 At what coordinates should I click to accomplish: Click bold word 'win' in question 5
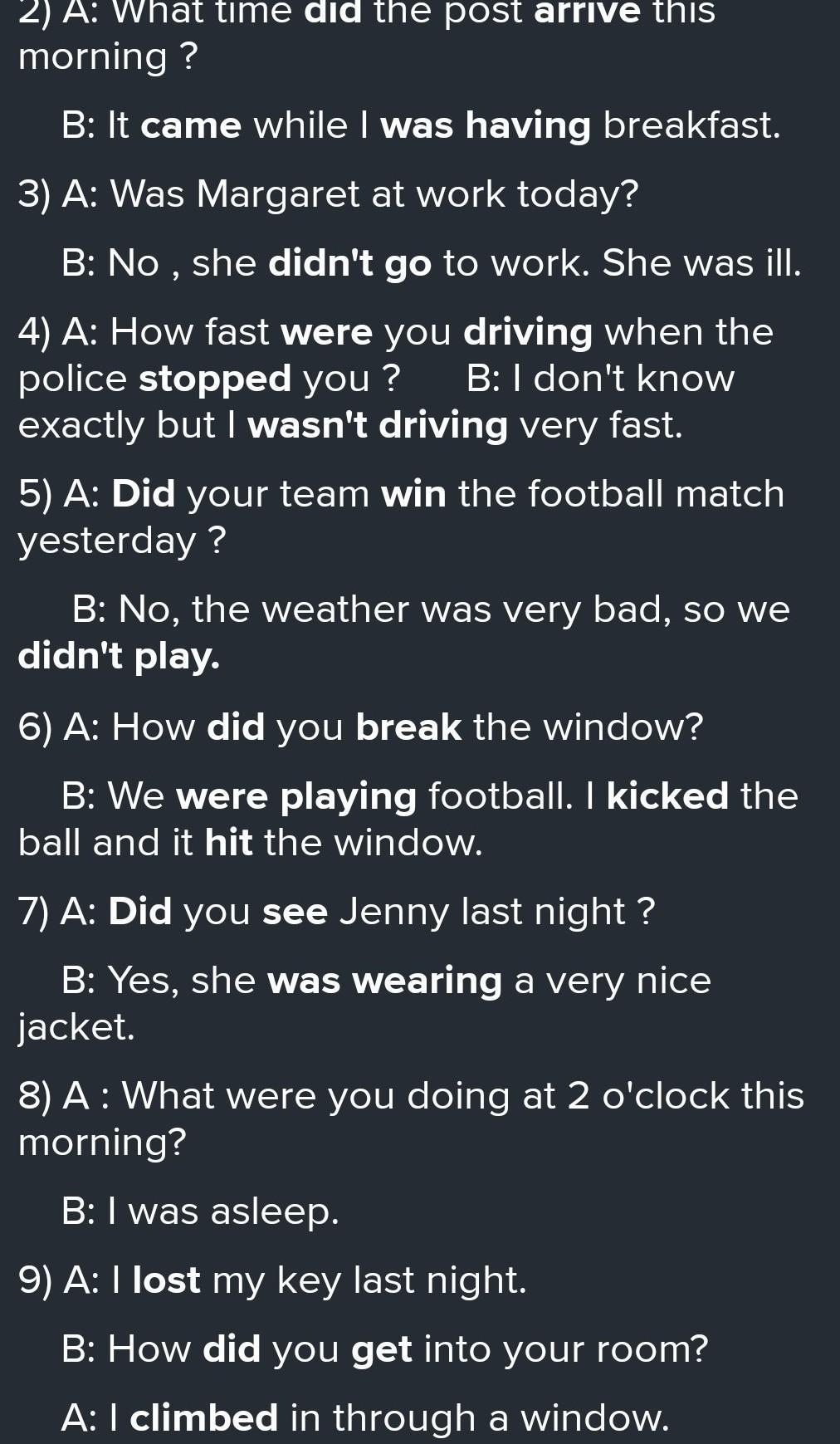click(413, 494)
